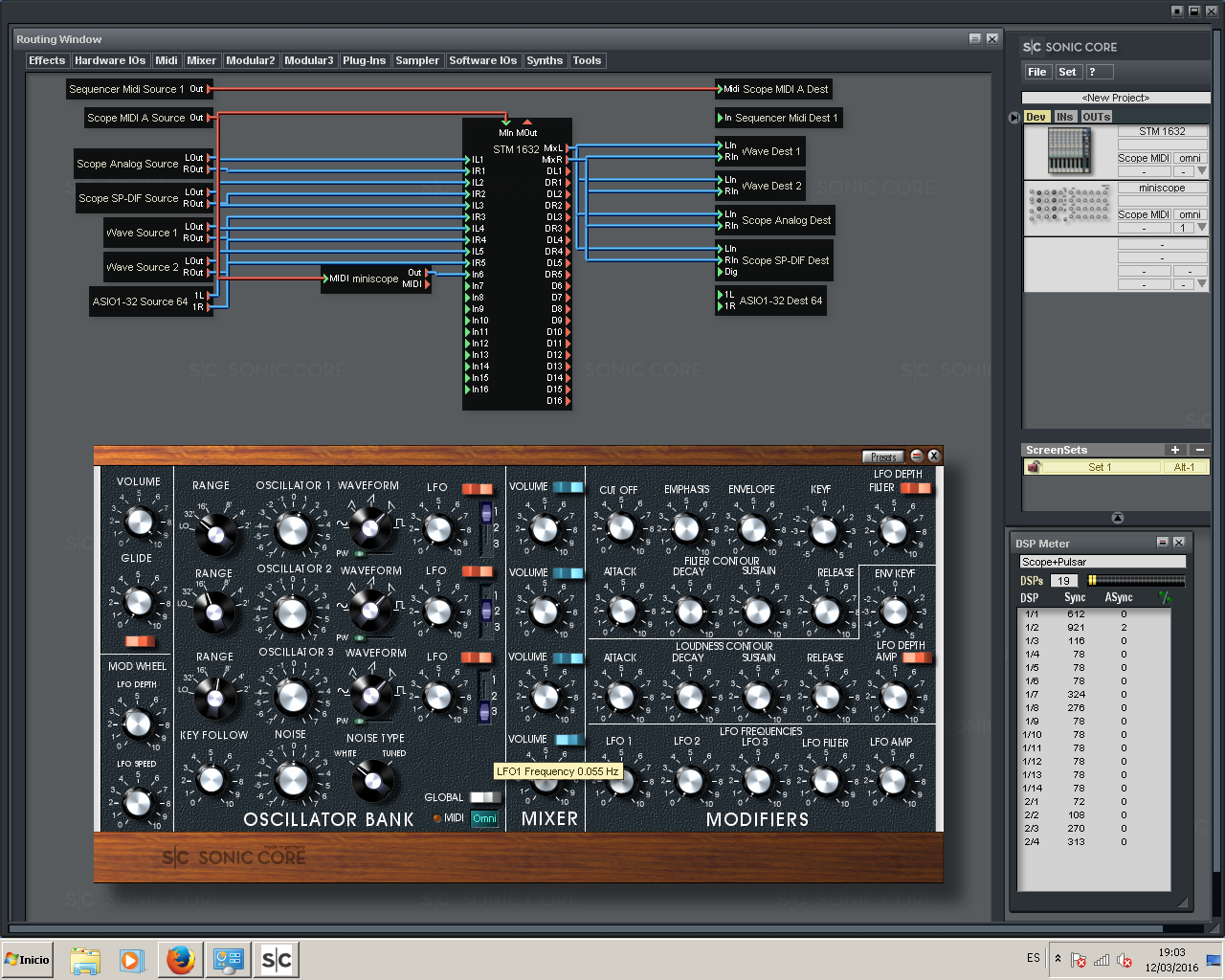Viewport: 1225px width, 980px height.
Task: Remove ScreenSet with the minus button
Action: pyautogui.click(x=1200, y=450)
